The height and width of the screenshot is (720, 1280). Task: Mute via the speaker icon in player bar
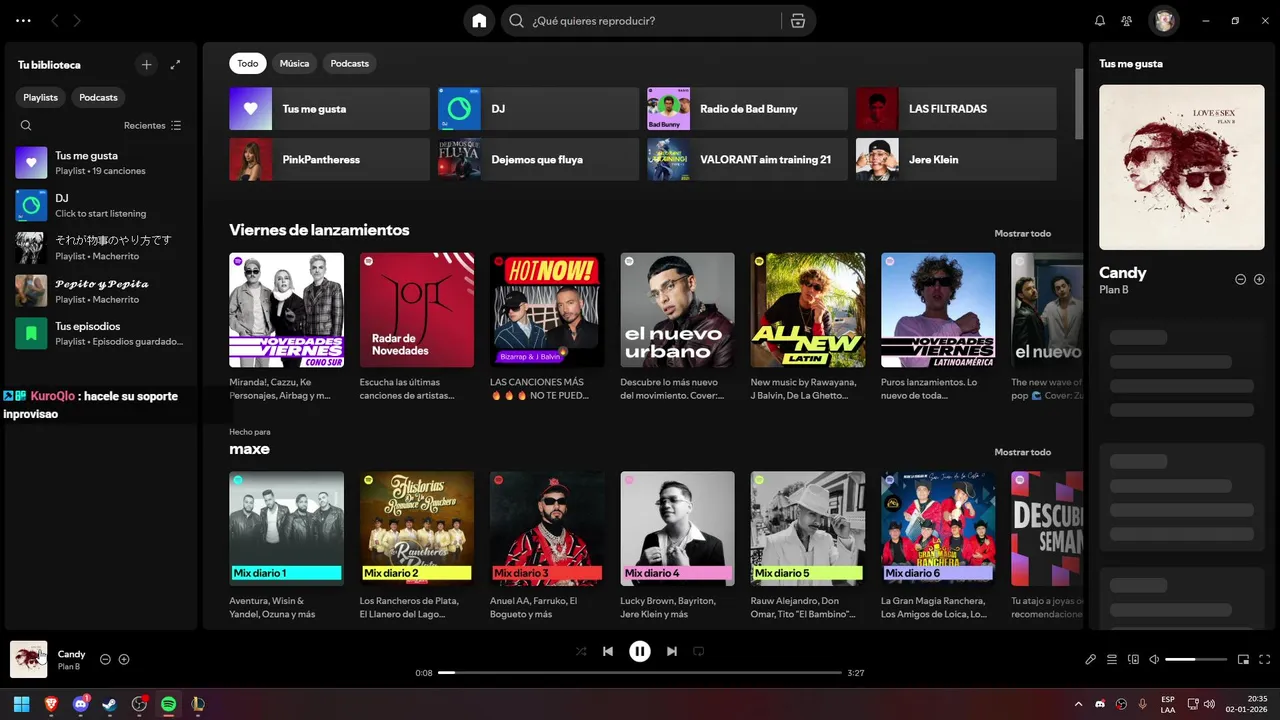(1154, 659)
